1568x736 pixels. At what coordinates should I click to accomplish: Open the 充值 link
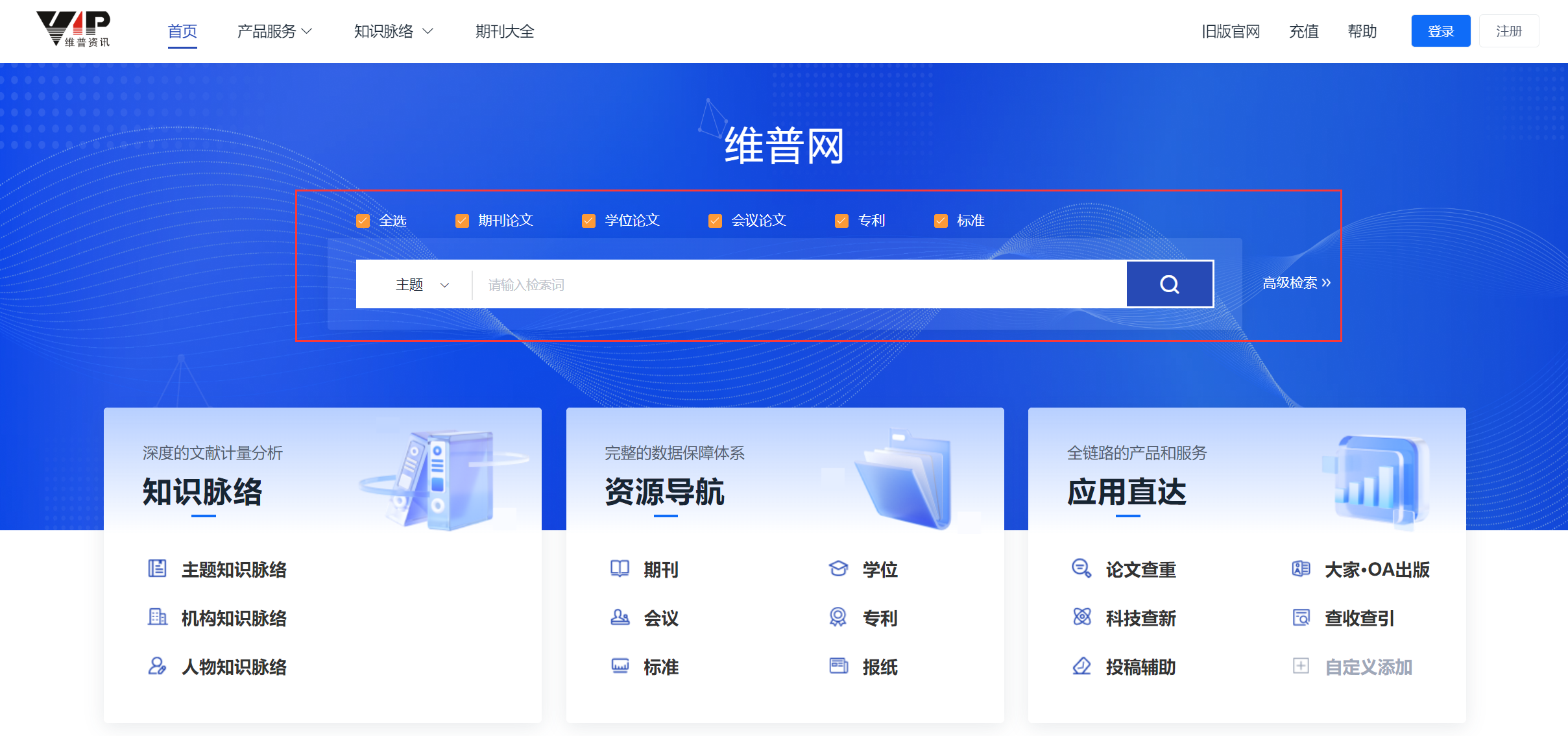click(1304, 31)
